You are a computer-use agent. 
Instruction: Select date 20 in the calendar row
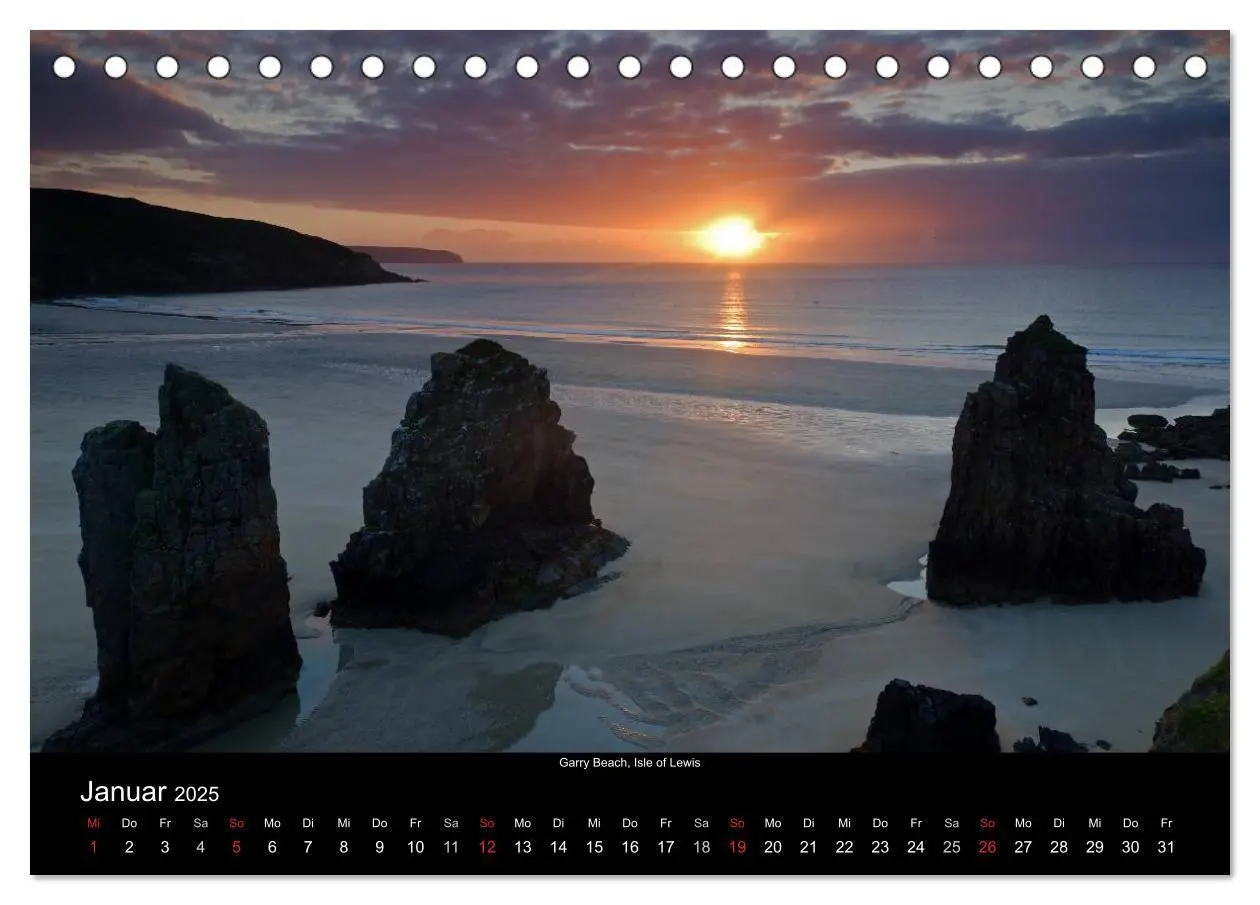773,847
